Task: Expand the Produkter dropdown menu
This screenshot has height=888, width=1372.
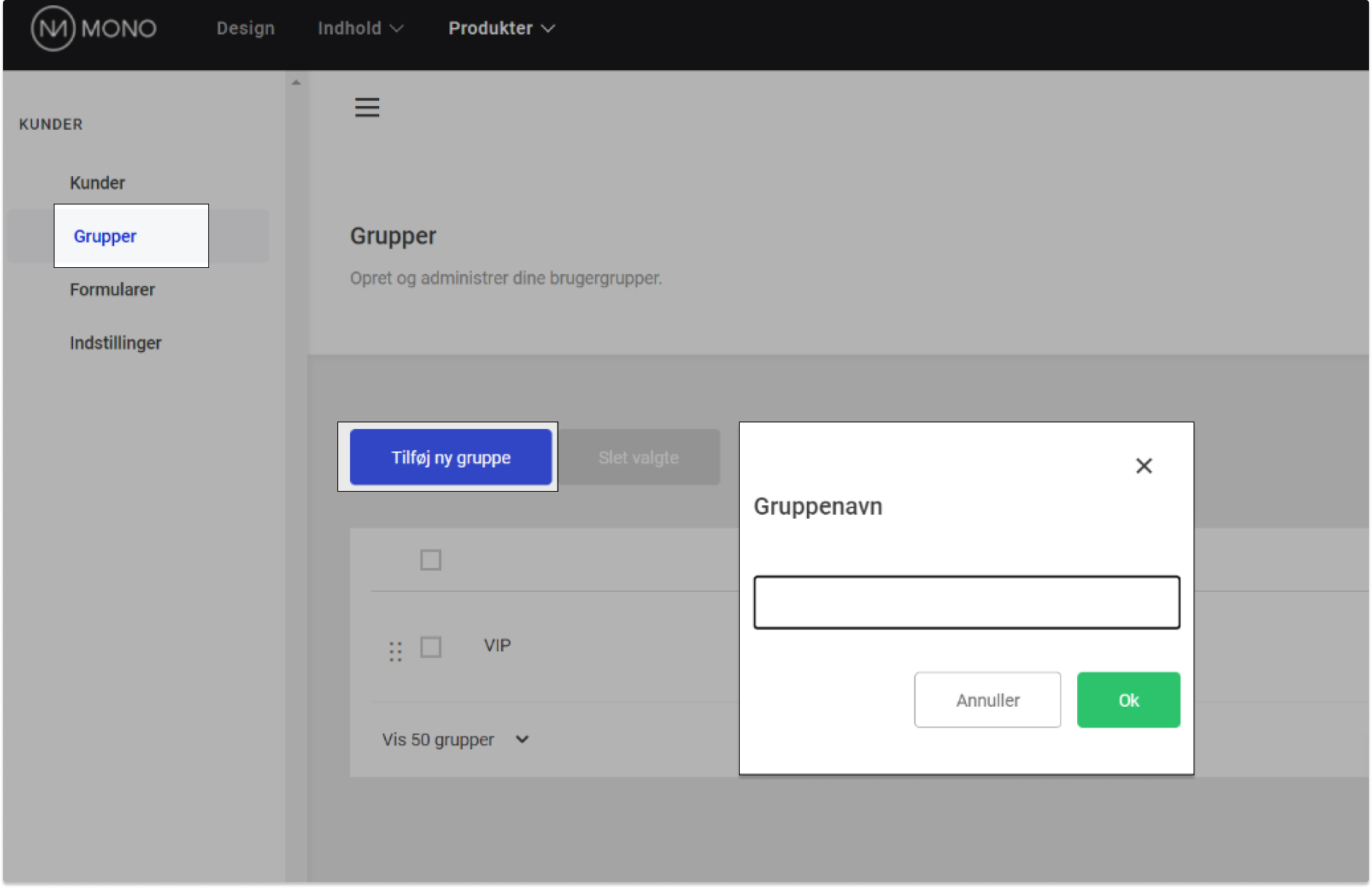Action: coord(501,28)
